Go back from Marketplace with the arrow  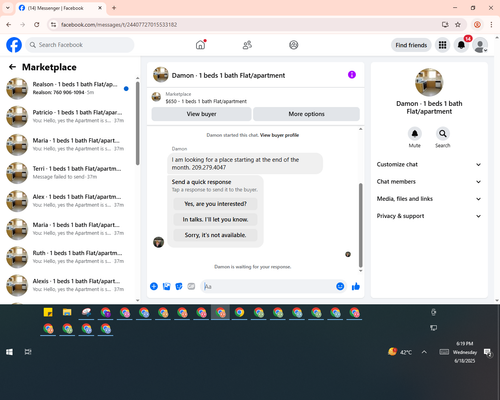coord(12,67)
